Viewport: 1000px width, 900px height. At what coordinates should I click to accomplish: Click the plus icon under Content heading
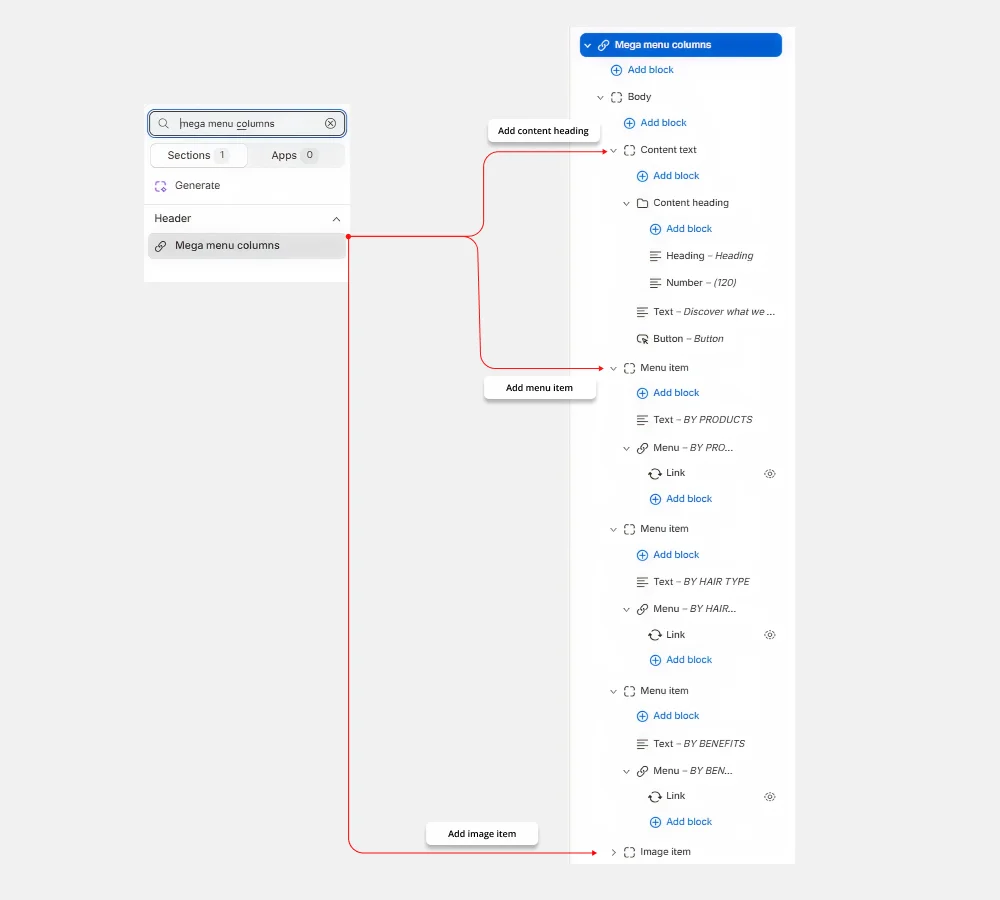point(655,229)
